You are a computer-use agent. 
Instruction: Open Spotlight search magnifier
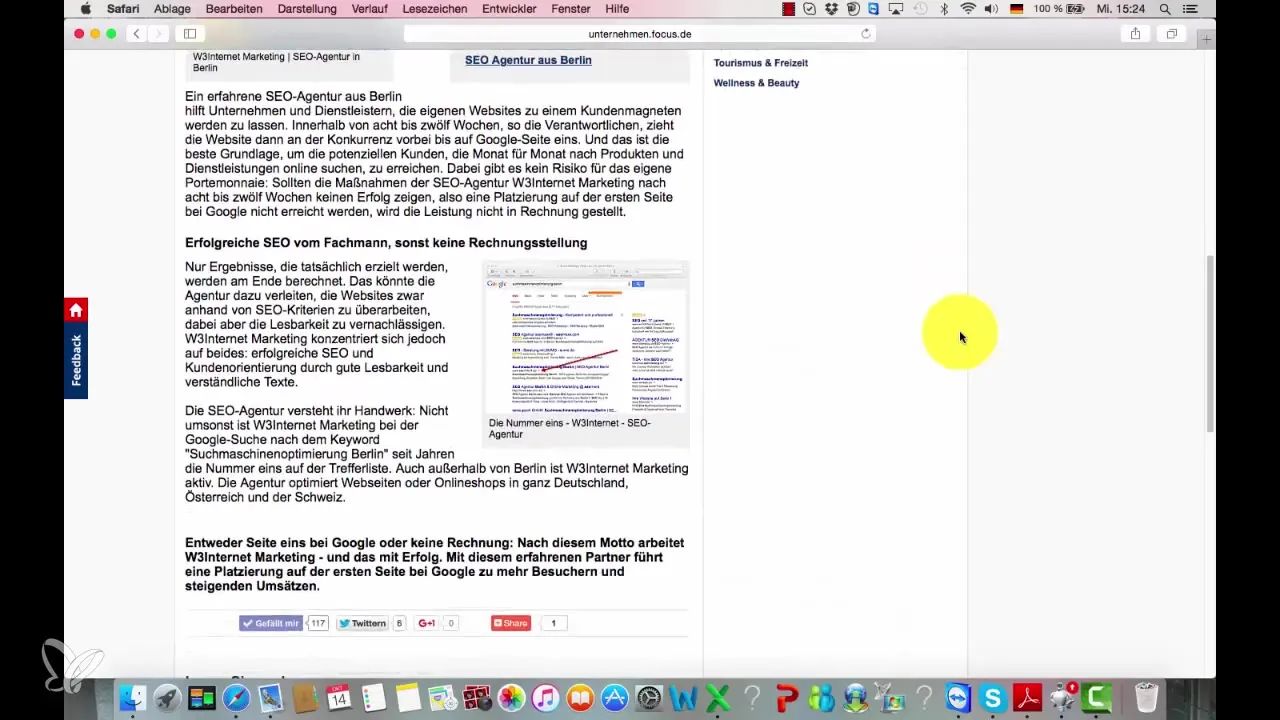click(1165, 9)
